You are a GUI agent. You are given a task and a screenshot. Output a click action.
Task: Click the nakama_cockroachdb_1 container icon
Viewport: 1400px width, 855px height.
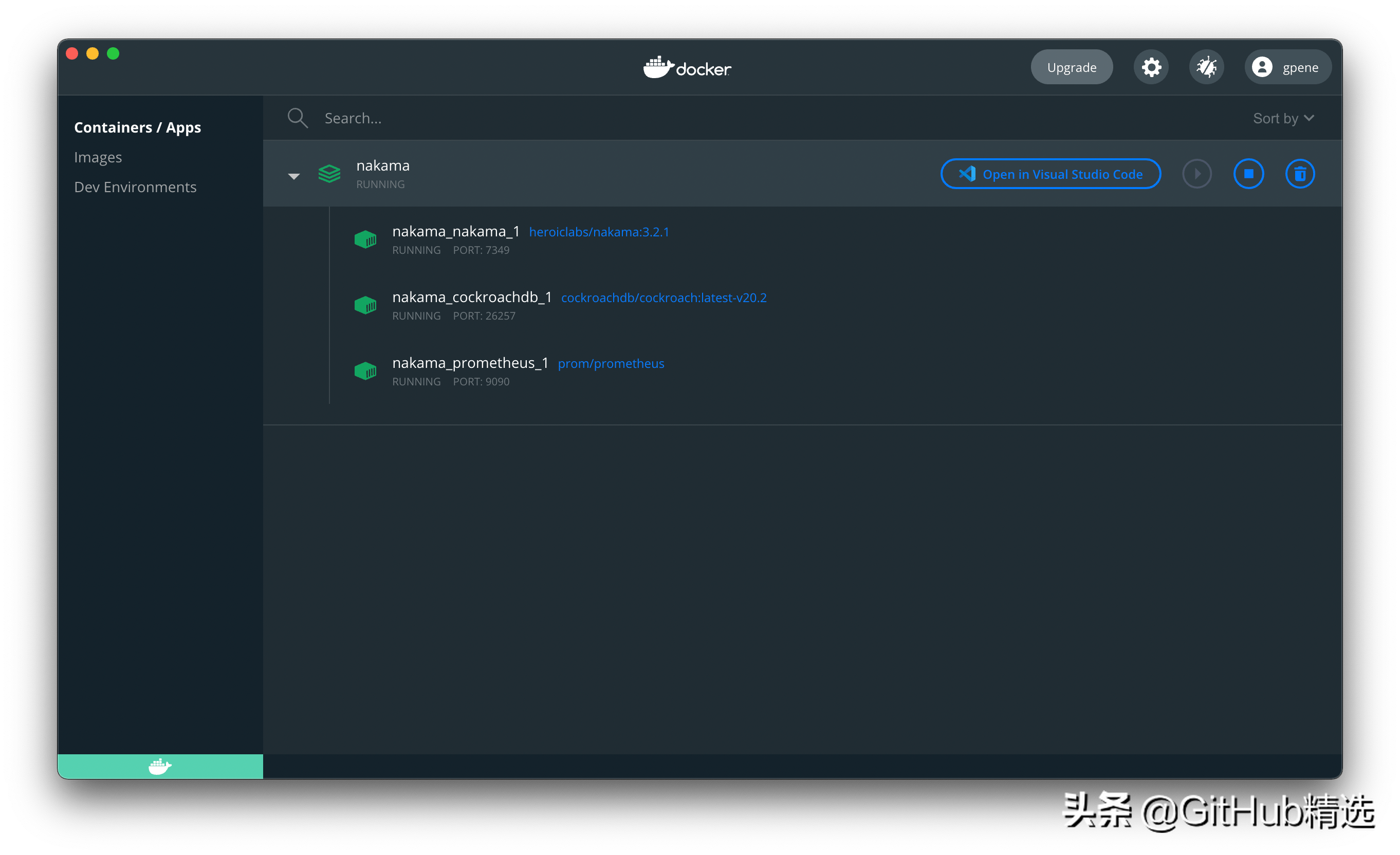point(365,305)
